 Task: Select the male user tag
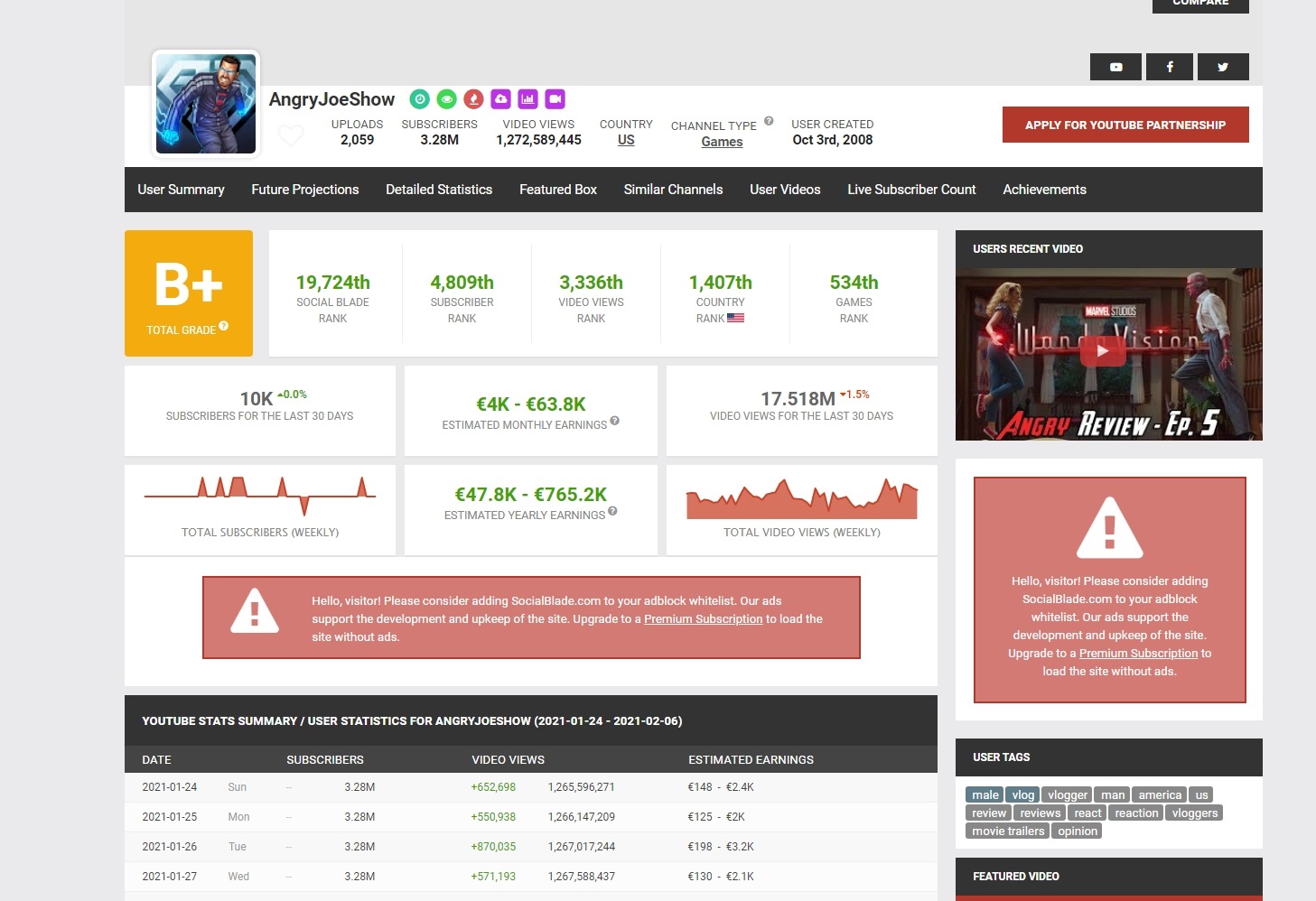[985, 795]
